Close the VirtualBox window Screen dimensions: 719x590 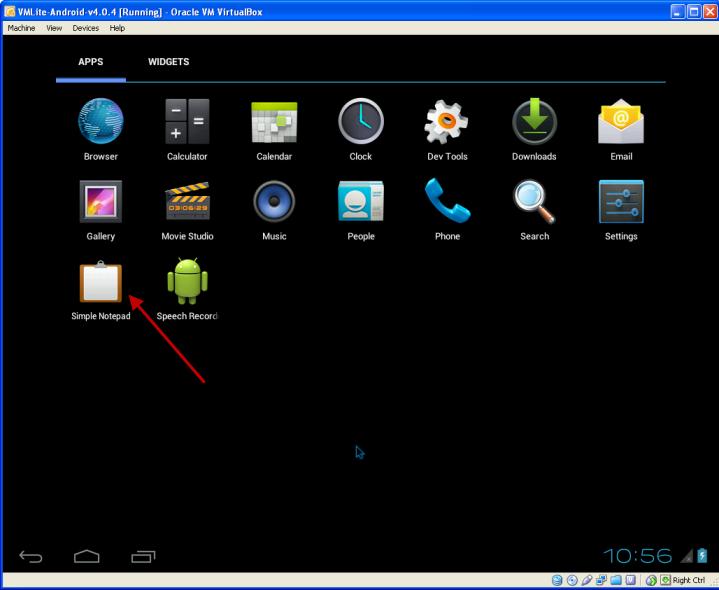pyautogui.click(x=711, y=11)
